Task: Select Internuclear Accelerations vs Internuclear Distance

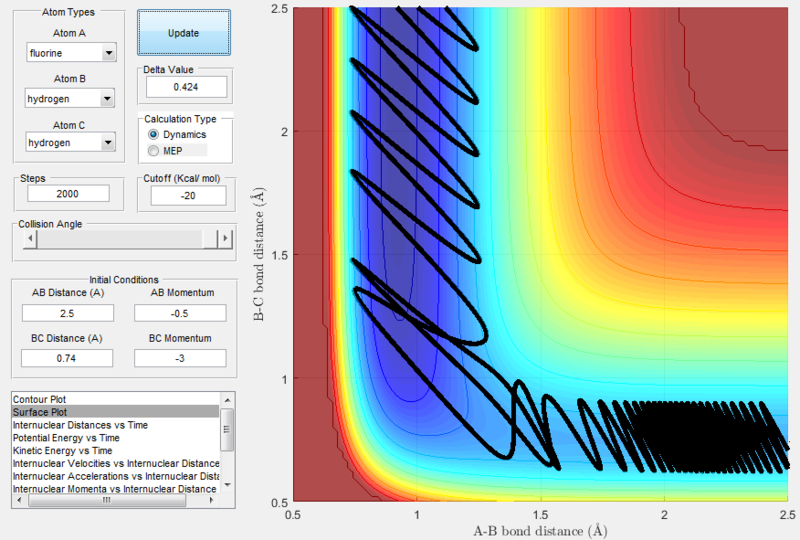Action: pos(116,476)
